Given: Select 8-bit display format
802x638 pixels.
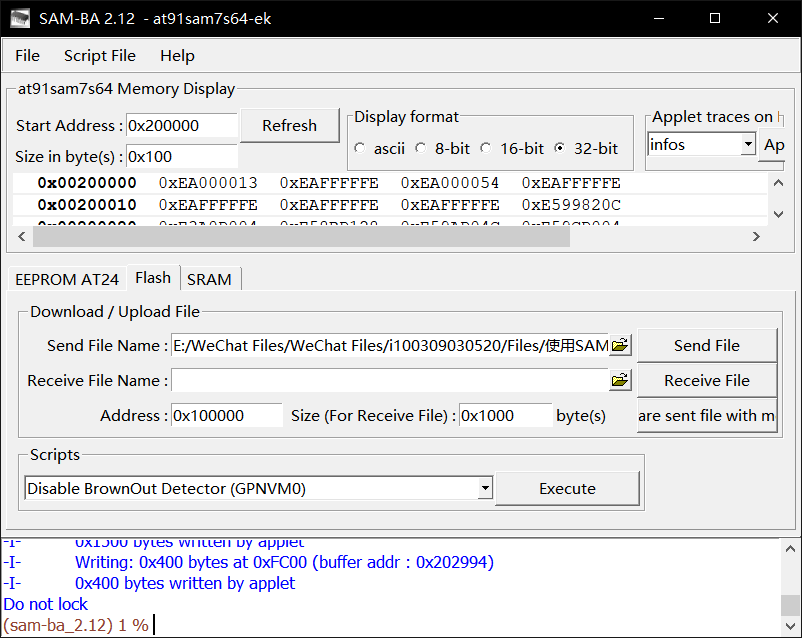Looking at the screenshot, I should coord(423,148).
